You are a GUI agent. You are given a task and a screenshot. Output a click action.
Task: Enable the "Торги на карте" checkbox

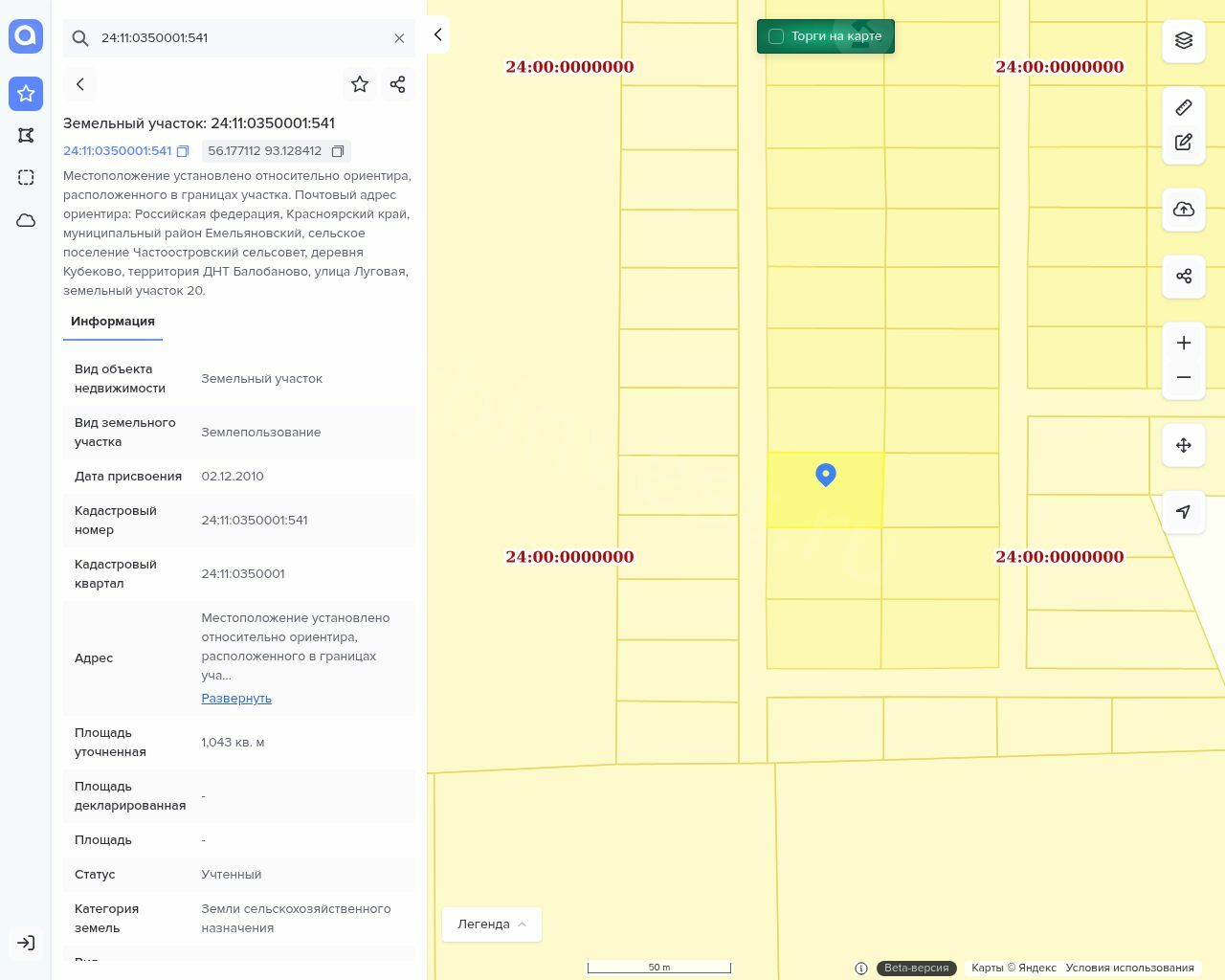click(776, 36)
